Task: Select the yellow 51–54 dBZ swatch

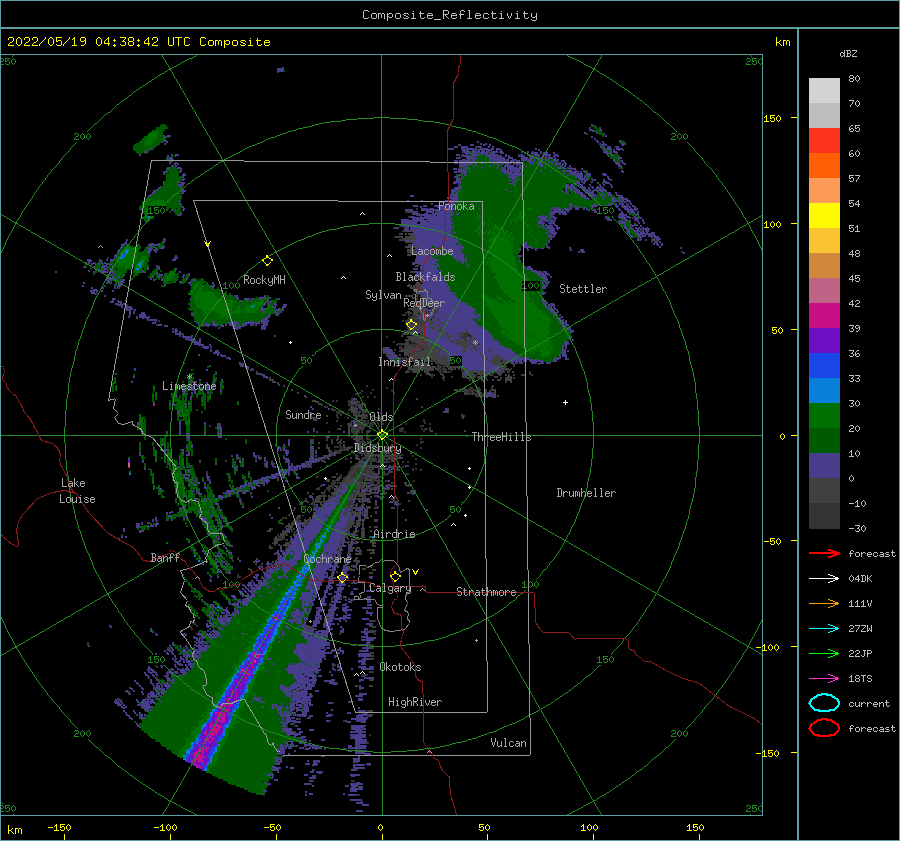Action: click(x=824, y=216)
